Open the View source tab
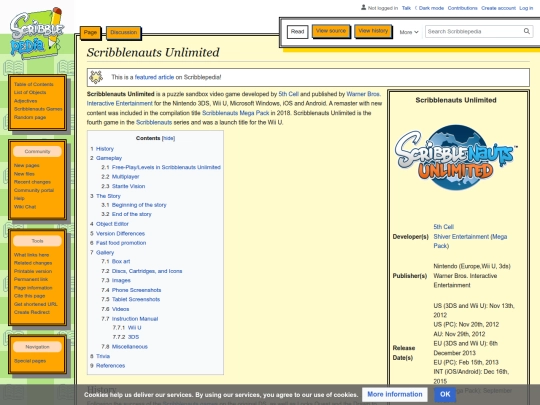Screen dimensions: 540x405 click(331, 31)
